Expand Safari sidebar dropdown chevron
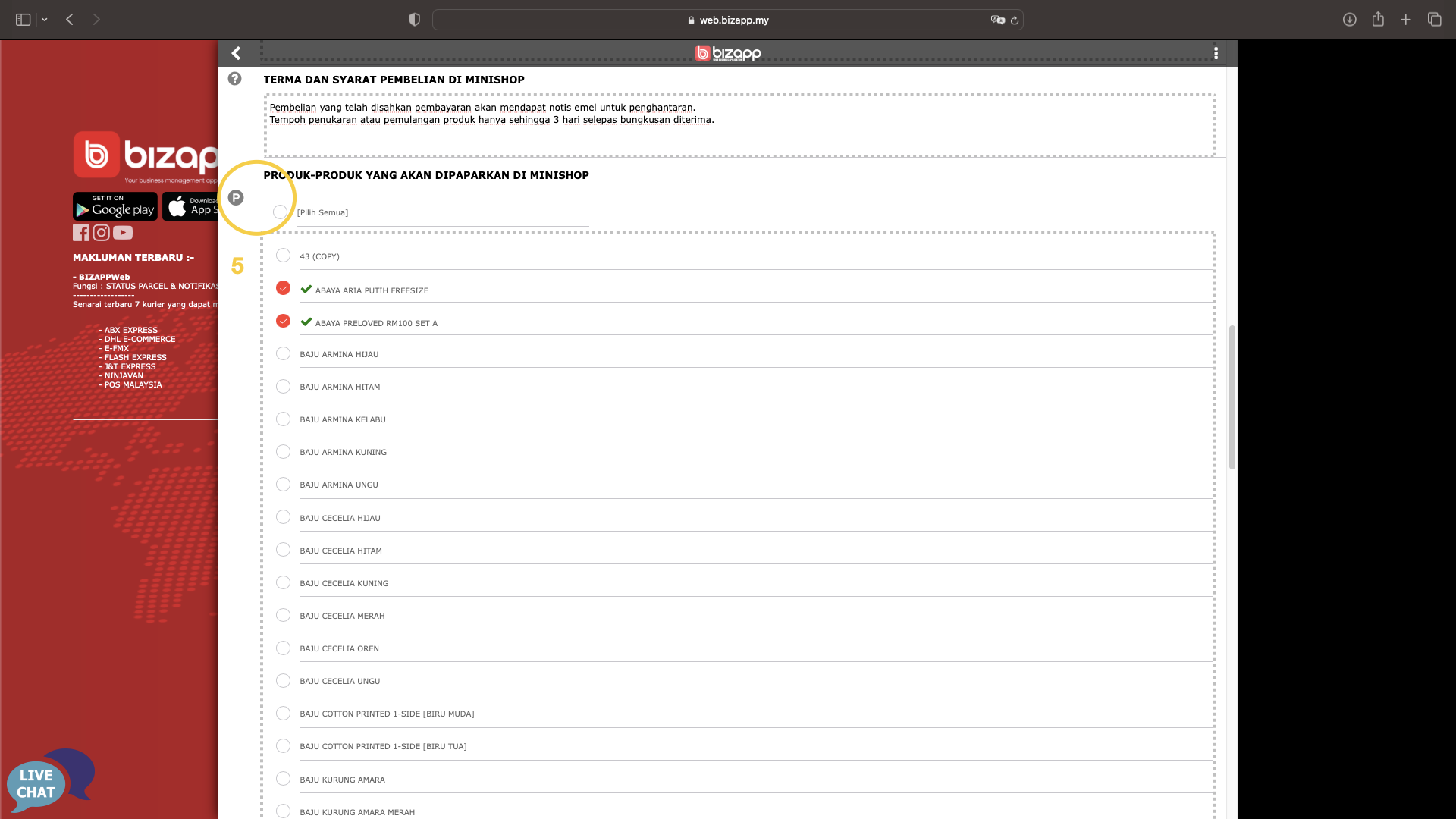This screenshot has width=1456, height=819. tap(45, 20)
